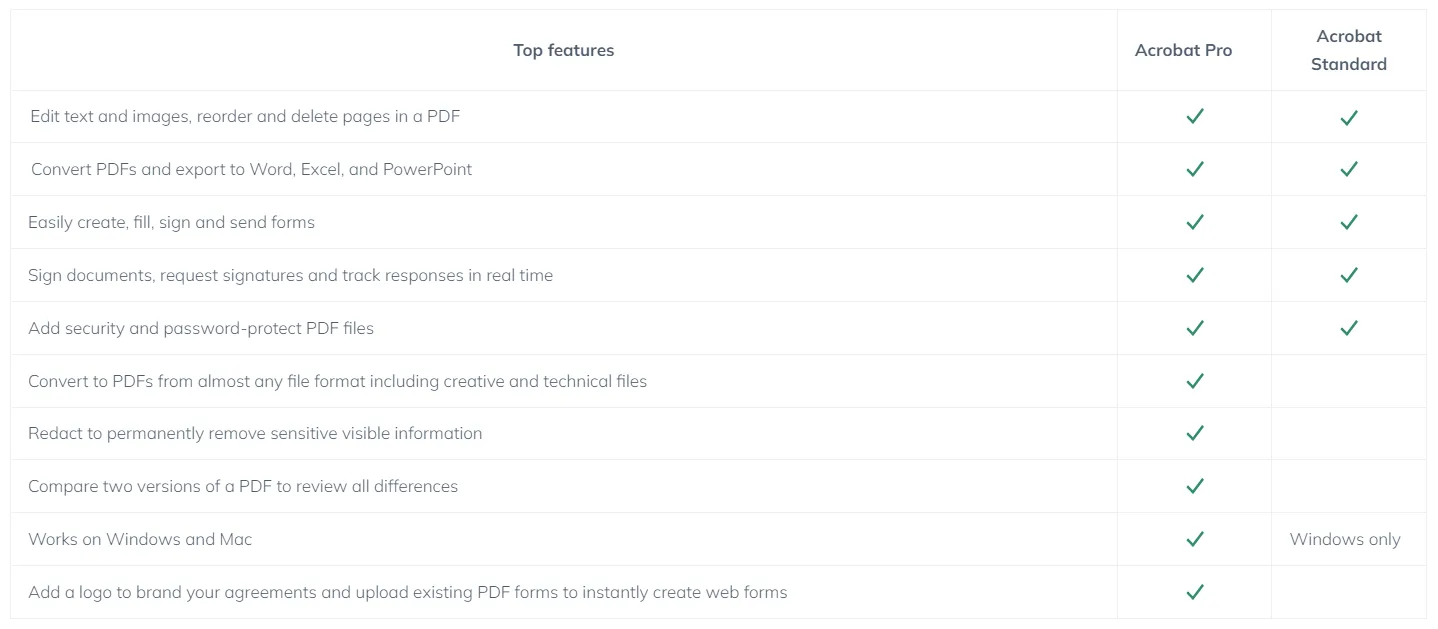Click Acrobat Standard checkmark for export to Word row
Image resolution: width=1438 pixels, height=629 pixels.
pyautogui.click(x=1349, y=170)
